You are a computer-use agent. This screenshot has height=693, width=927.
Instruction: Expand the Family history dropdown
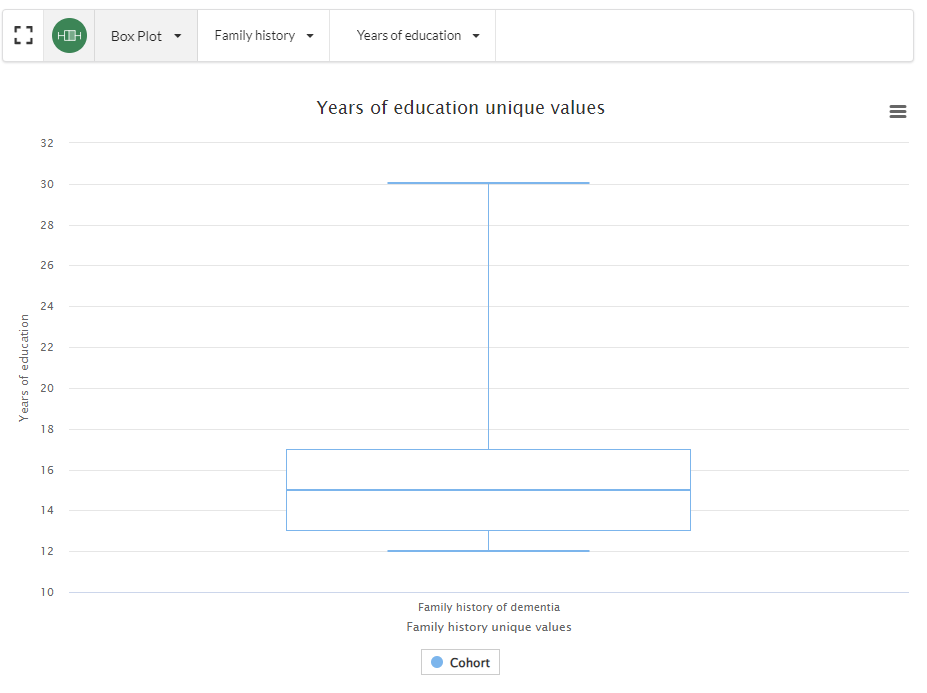pyautogui.click(x=263, y=36)
